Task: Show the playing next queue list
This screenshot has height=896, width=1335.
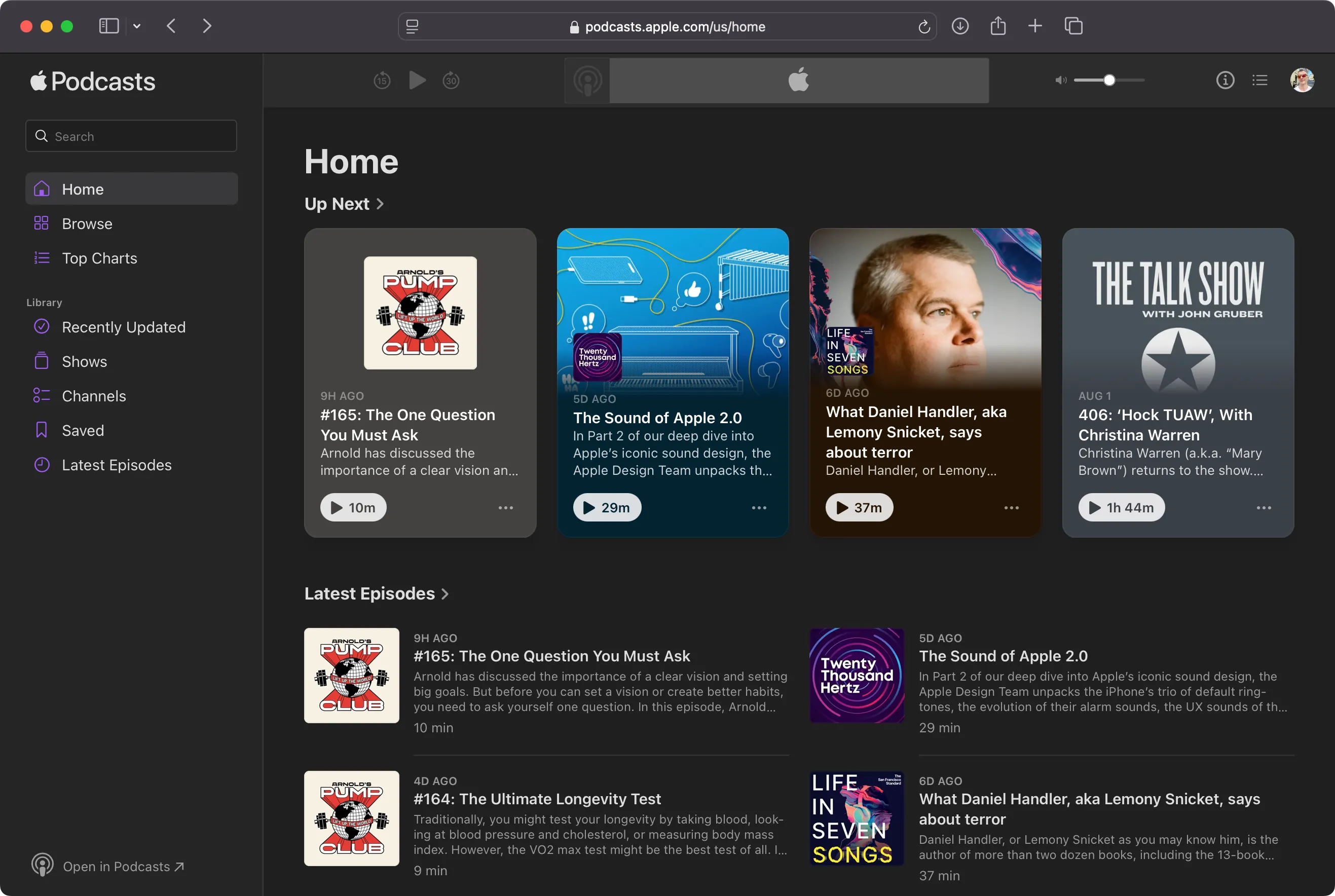Action: coord(1259,81)
